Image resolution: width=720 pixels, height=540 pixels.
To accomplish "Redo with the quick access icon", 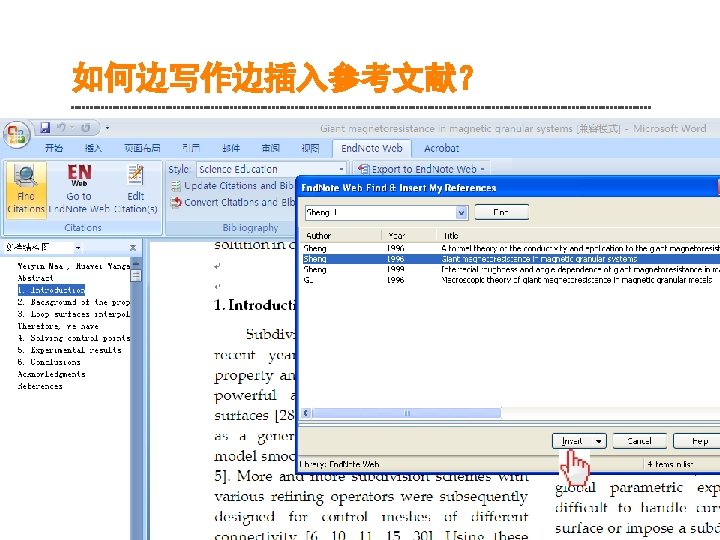I will (x=85, y=127).
